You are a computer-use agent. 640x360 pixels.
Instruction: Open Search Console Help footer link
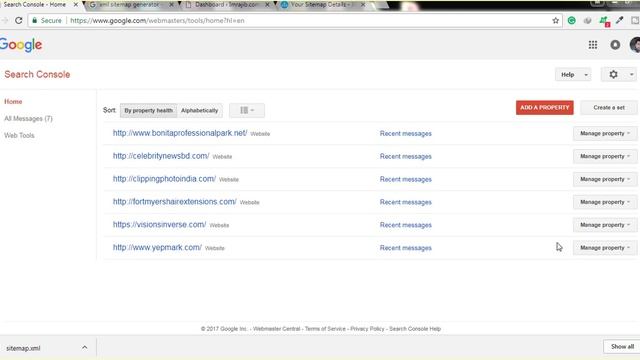(415, 329)
